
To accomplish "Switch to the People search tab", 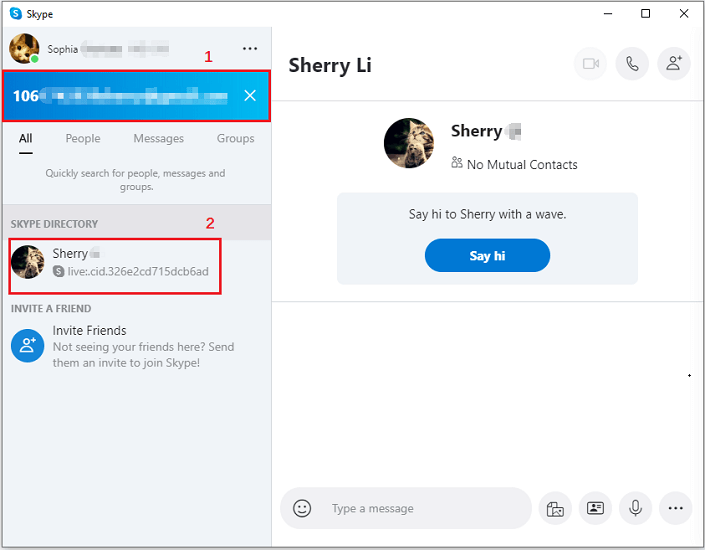I will coord(83,139).
